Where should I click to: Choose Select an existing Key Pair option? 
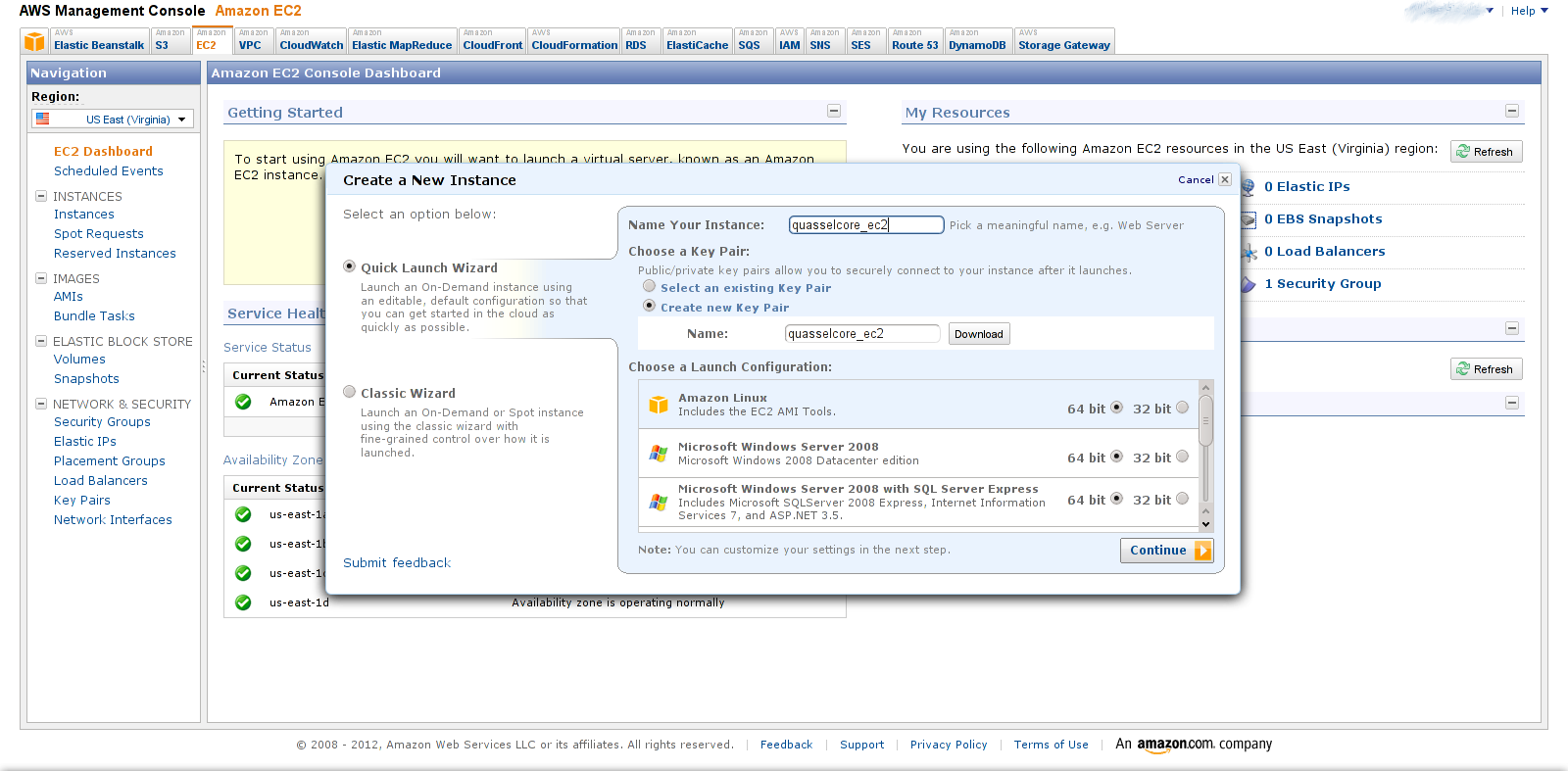pyautogui.click(x=649, y=286)
